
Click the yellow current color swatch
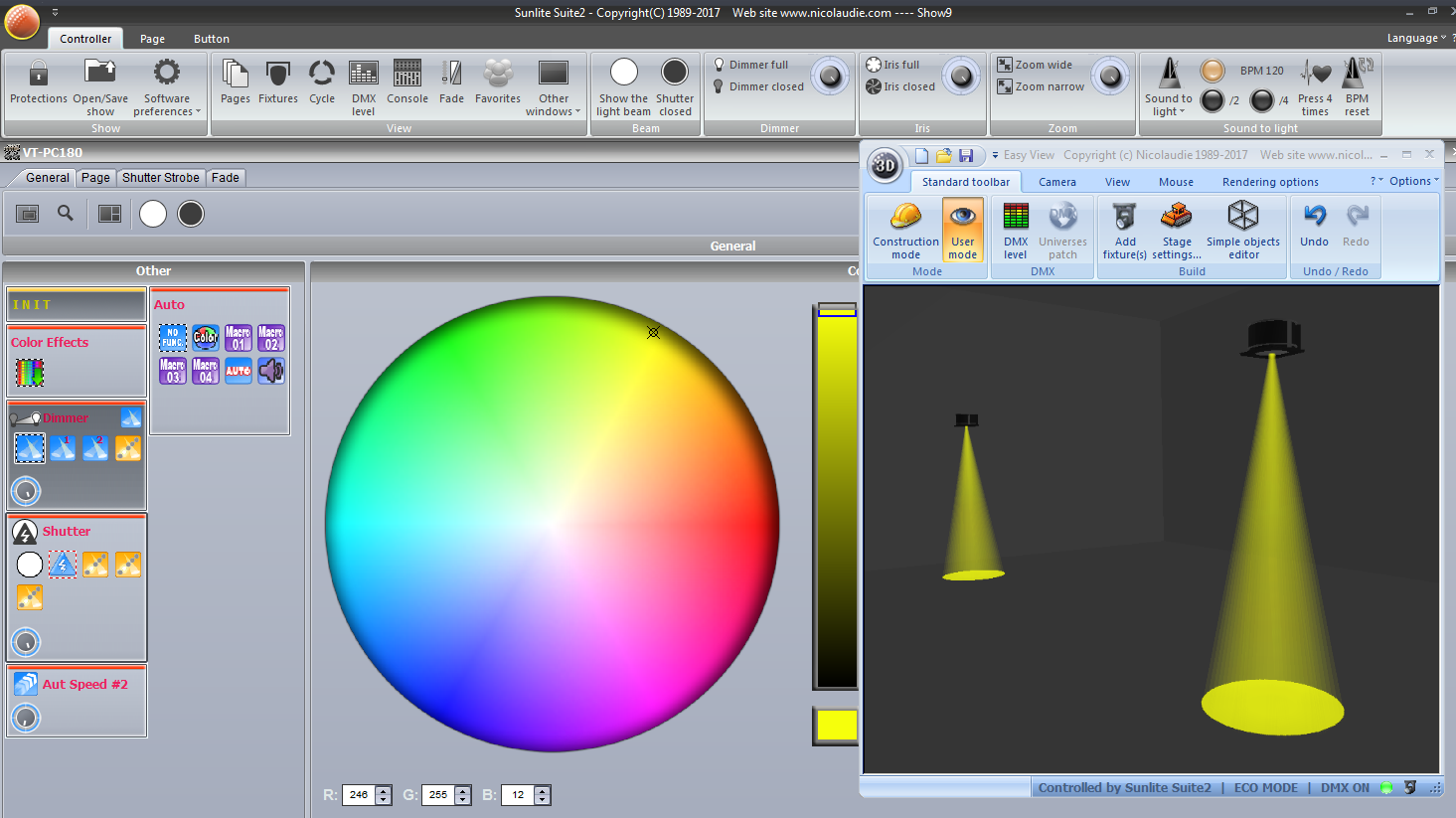coord(837,725)
